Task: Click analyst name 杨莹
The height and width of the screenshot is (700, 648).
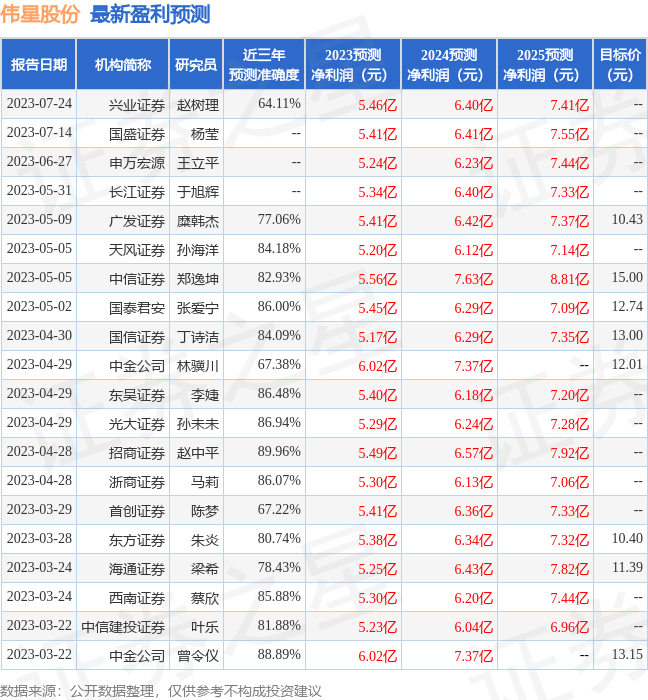Action: pos(205,134)
